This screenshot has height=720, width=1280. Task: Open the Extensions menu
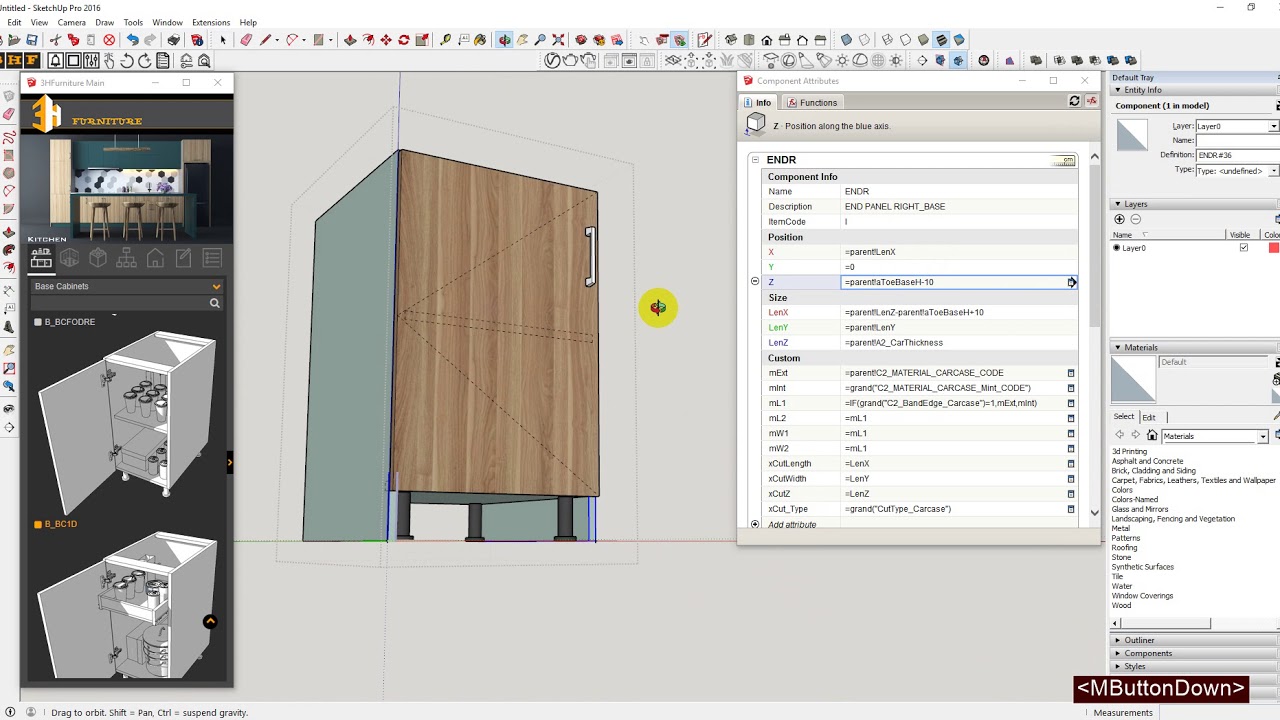pyautogui.click(x=211, y=22)
